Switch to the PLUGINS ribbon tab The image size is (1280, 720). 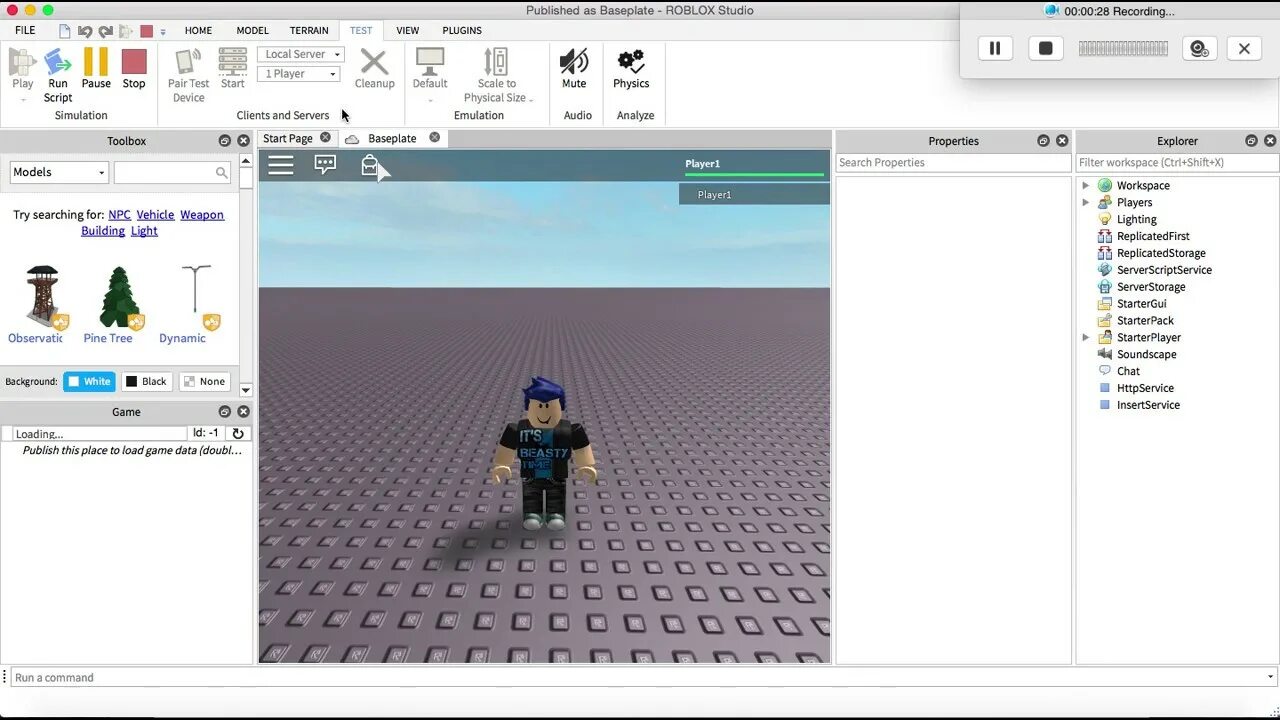click(x=461, y=31)
